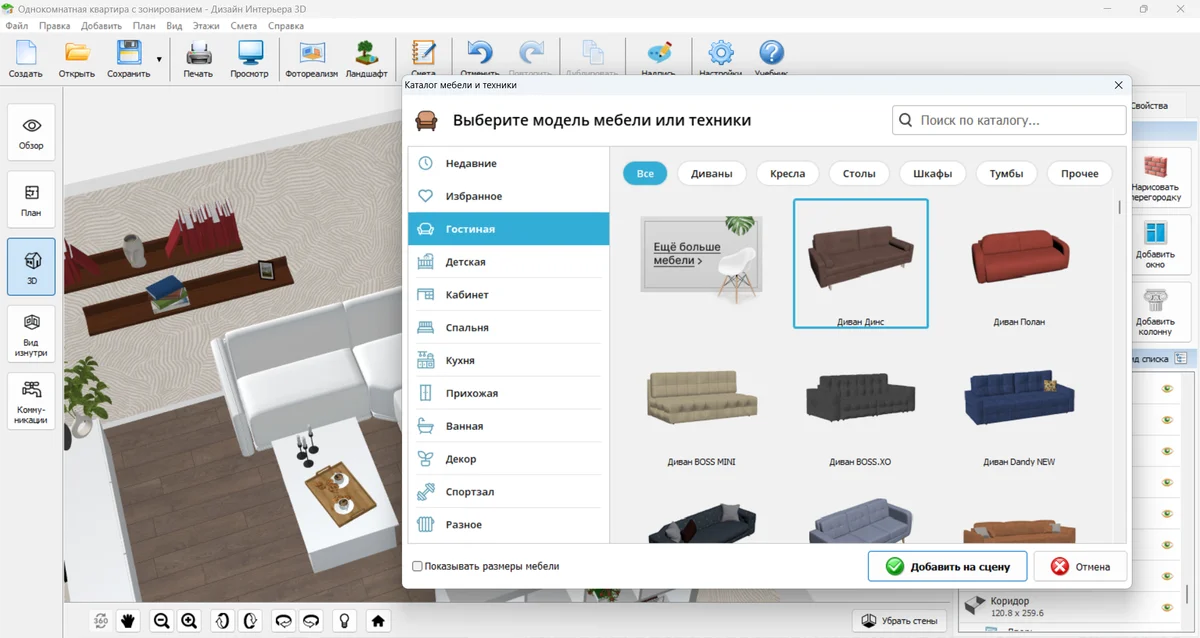The image size is (1200, 638).
Task: Toggle the topmost eye icon in object list
Action: [x=1166, y=389]
